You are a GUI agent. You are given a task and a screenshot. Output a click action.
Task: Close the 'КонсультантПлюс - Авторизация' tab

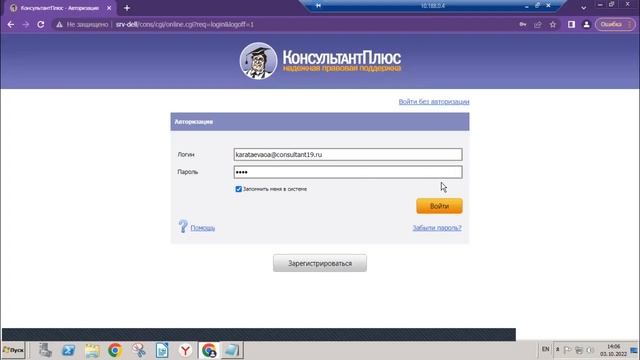click(x=109, y=8)
